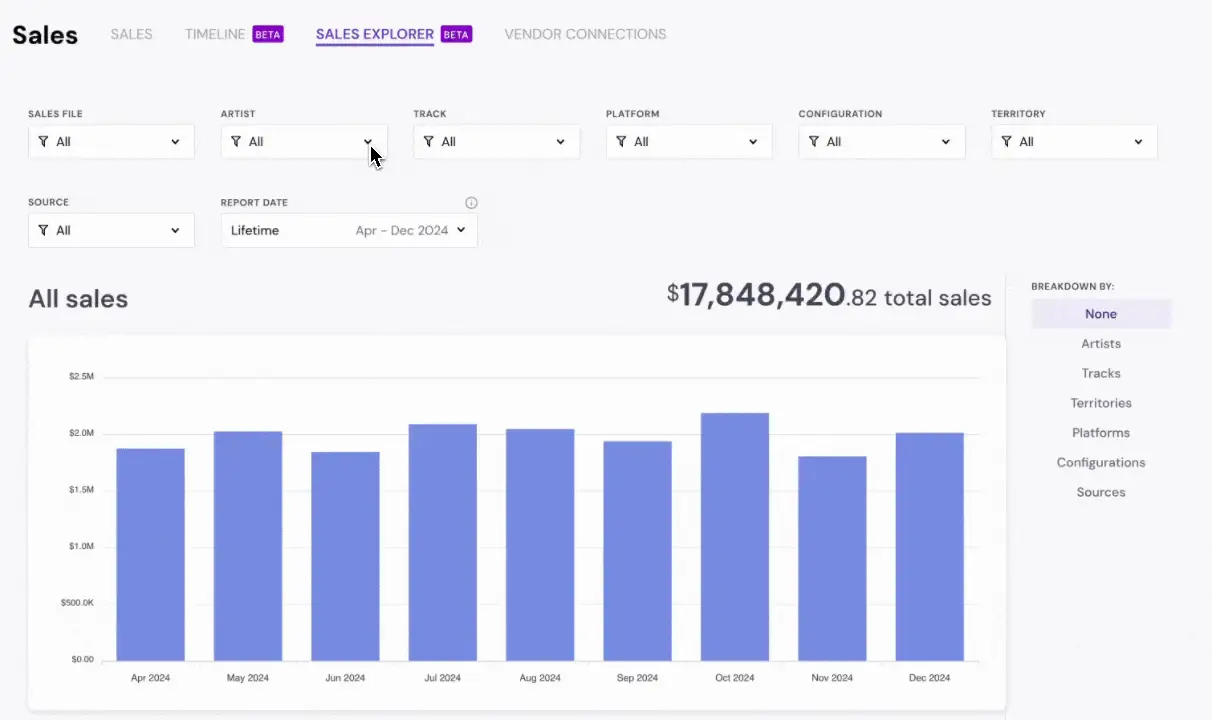Click the $1.0M axis label
This screenshot has height=720, width=1212.
tap(81, 547)
